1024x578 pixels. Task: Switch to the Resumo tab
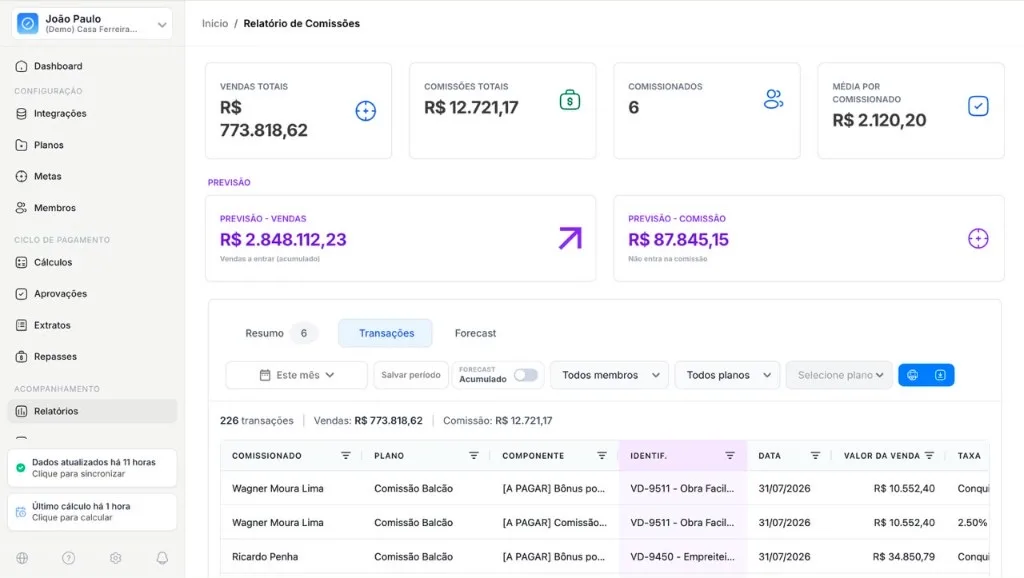(x=279, y=333)
